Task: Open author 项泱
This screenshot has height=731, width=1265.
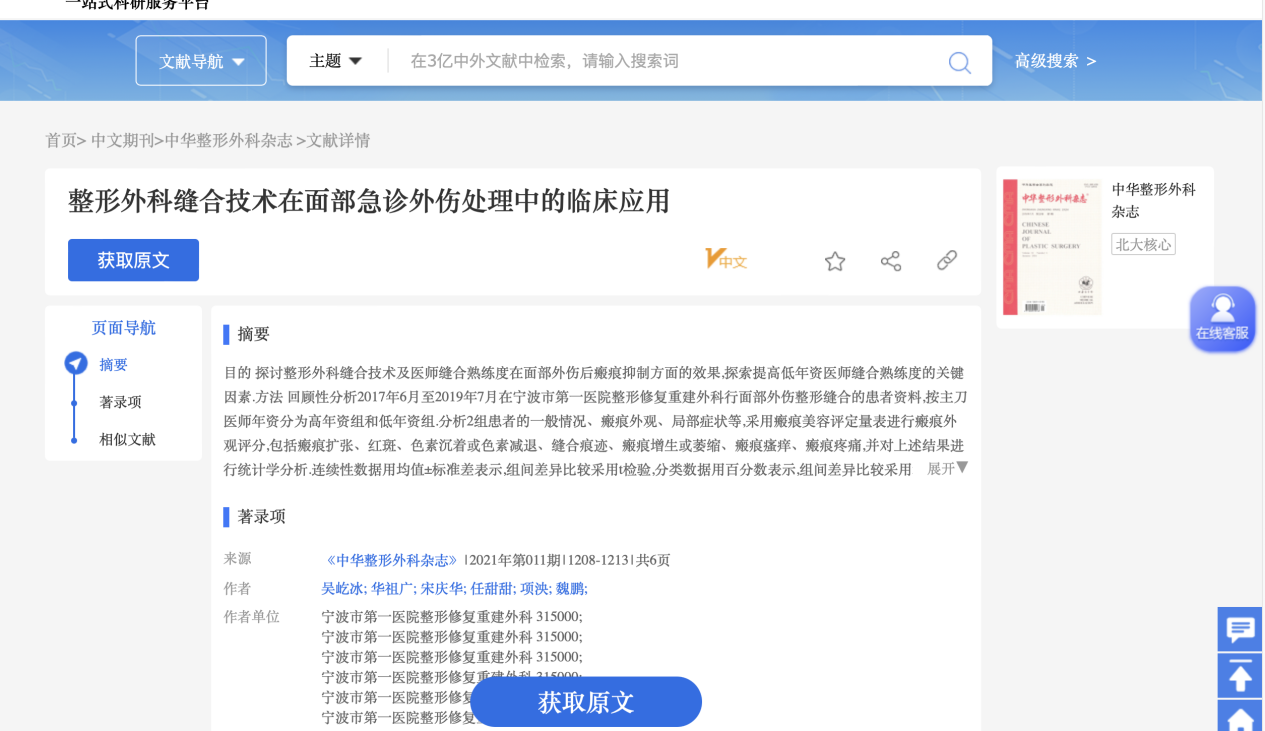Action: pyautogui.click(x=532, y=588)
